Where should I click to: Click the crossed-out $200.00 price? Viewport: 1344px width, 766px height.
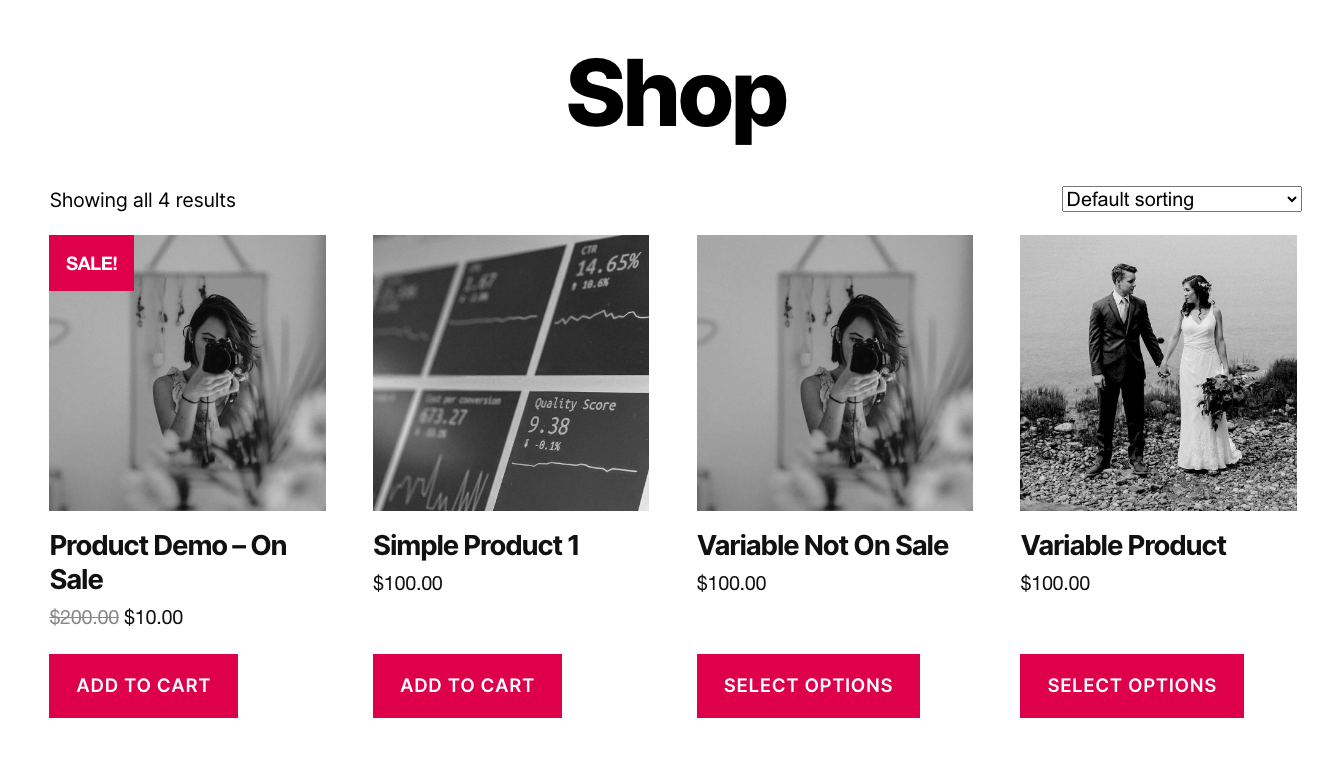point(84,618)
